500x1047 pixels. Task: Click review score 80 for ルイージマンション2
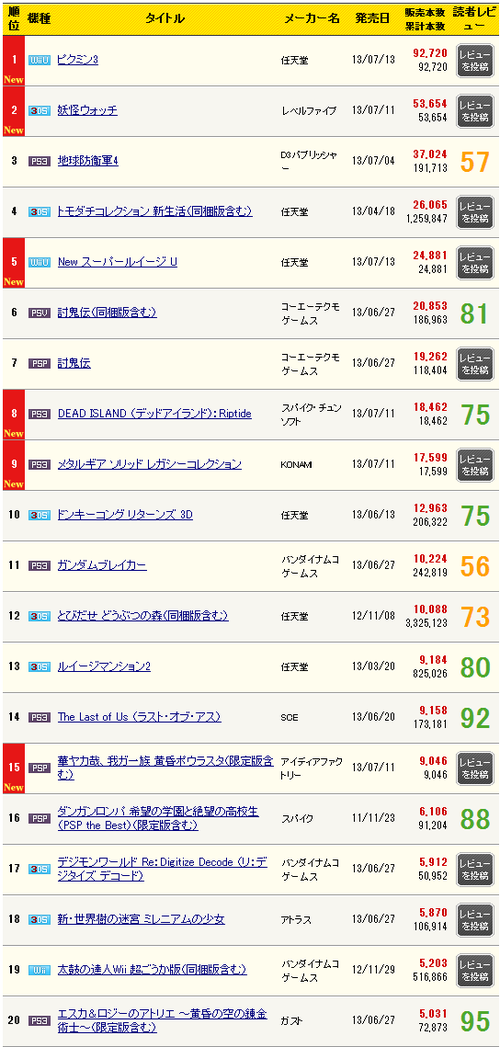click(475, 667)
